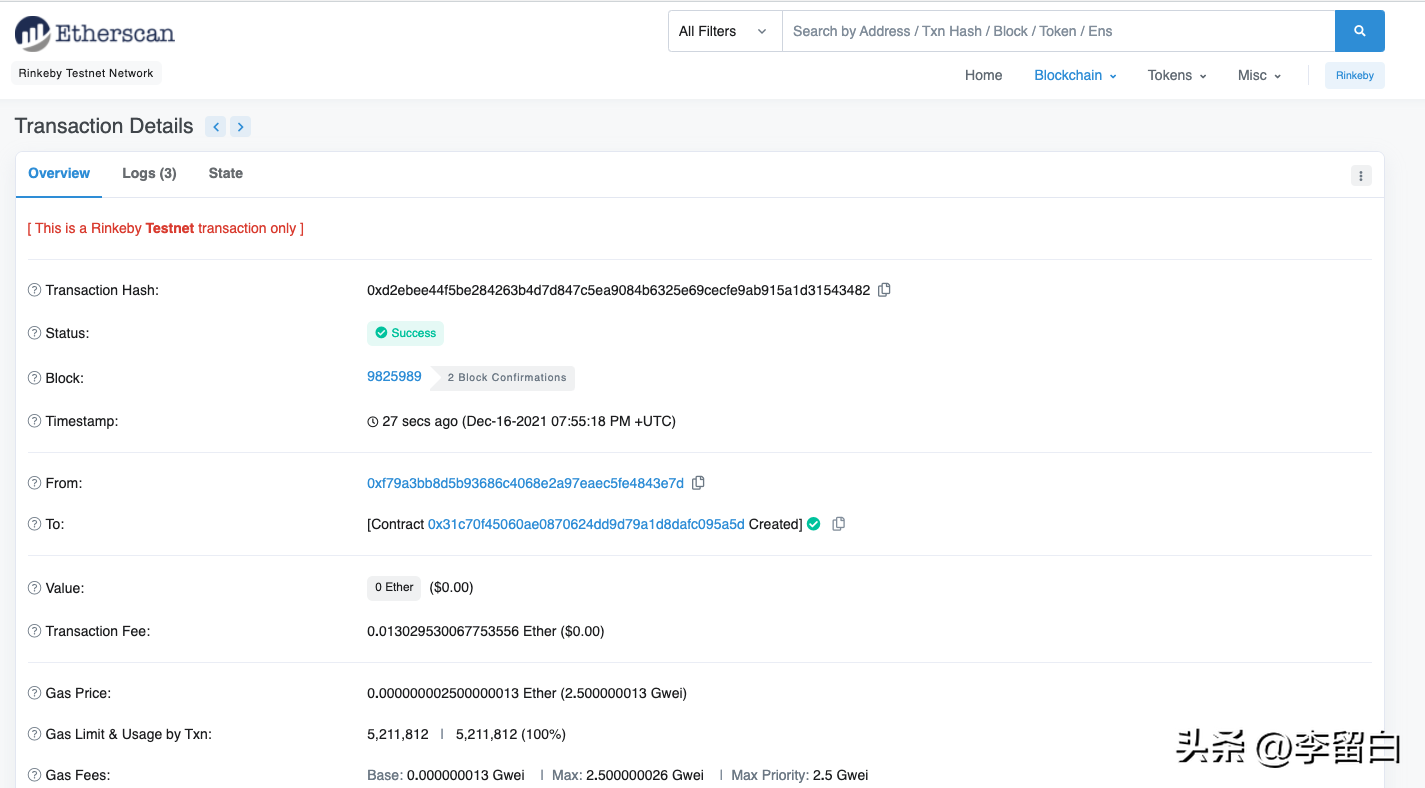Viewport: 1425px width, 788px height.
Task: Click the Etherscan logo
Action: [x=95, y=33]
